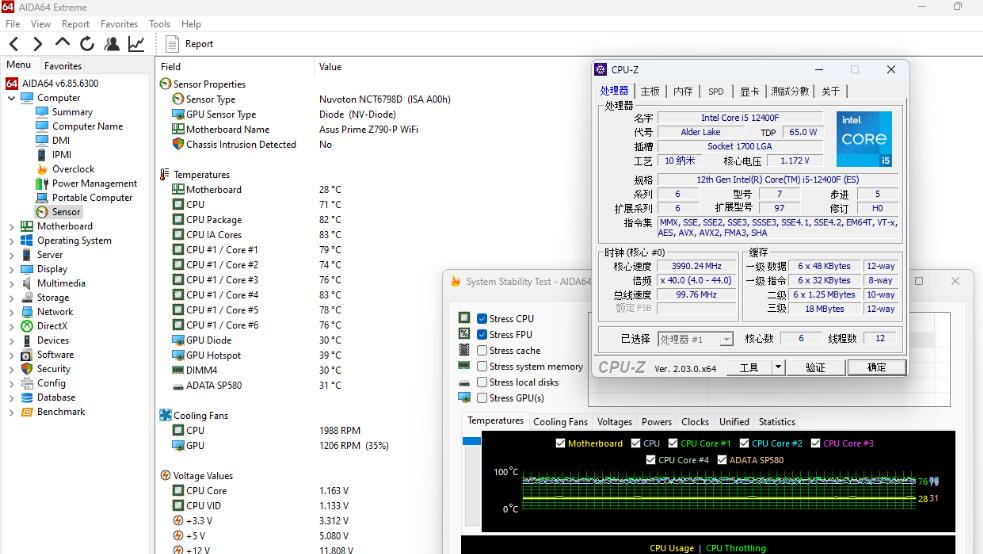The height and width of the screenshot is (554, 983).
Task: Click the DIMM4 memory icon
Action: pyautogui.click(x=178, y=370)
